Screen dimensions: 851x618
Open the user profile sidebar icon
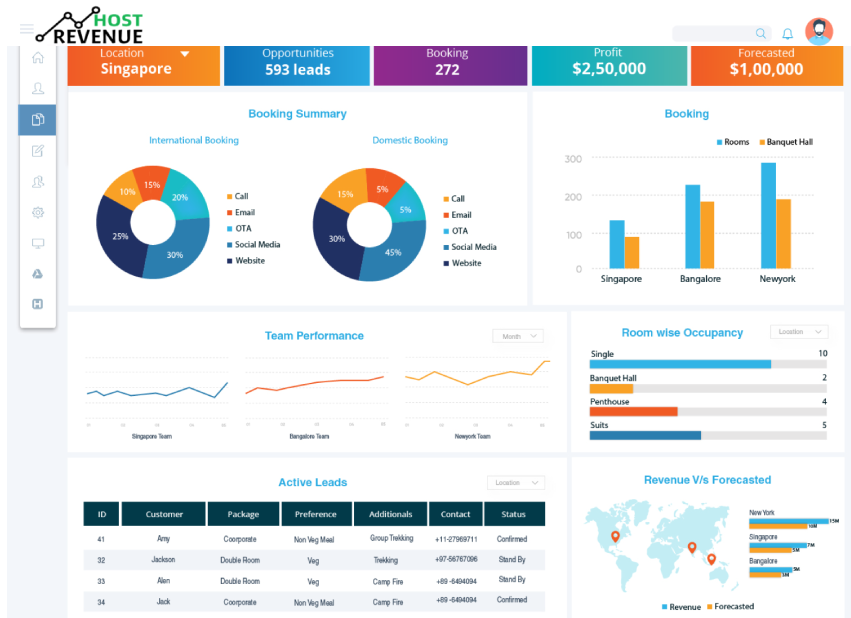tap(38, 88)
